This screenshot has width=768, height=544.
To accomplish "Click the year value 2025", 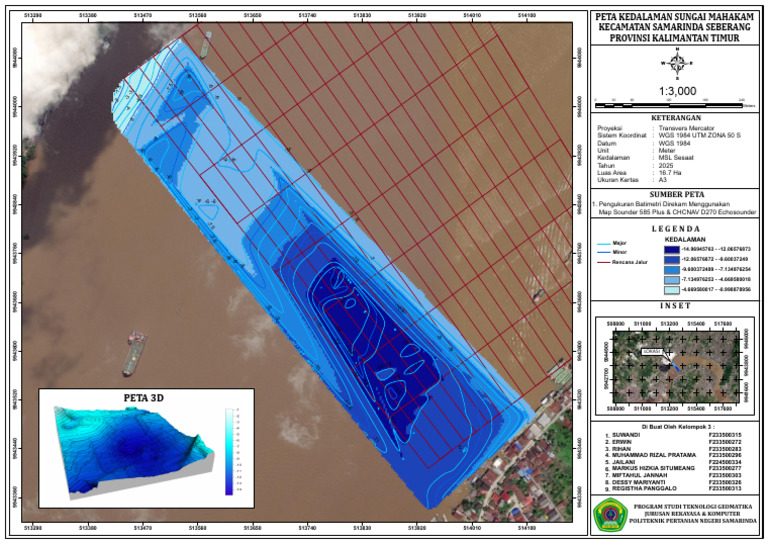I will tap(666, 166).
